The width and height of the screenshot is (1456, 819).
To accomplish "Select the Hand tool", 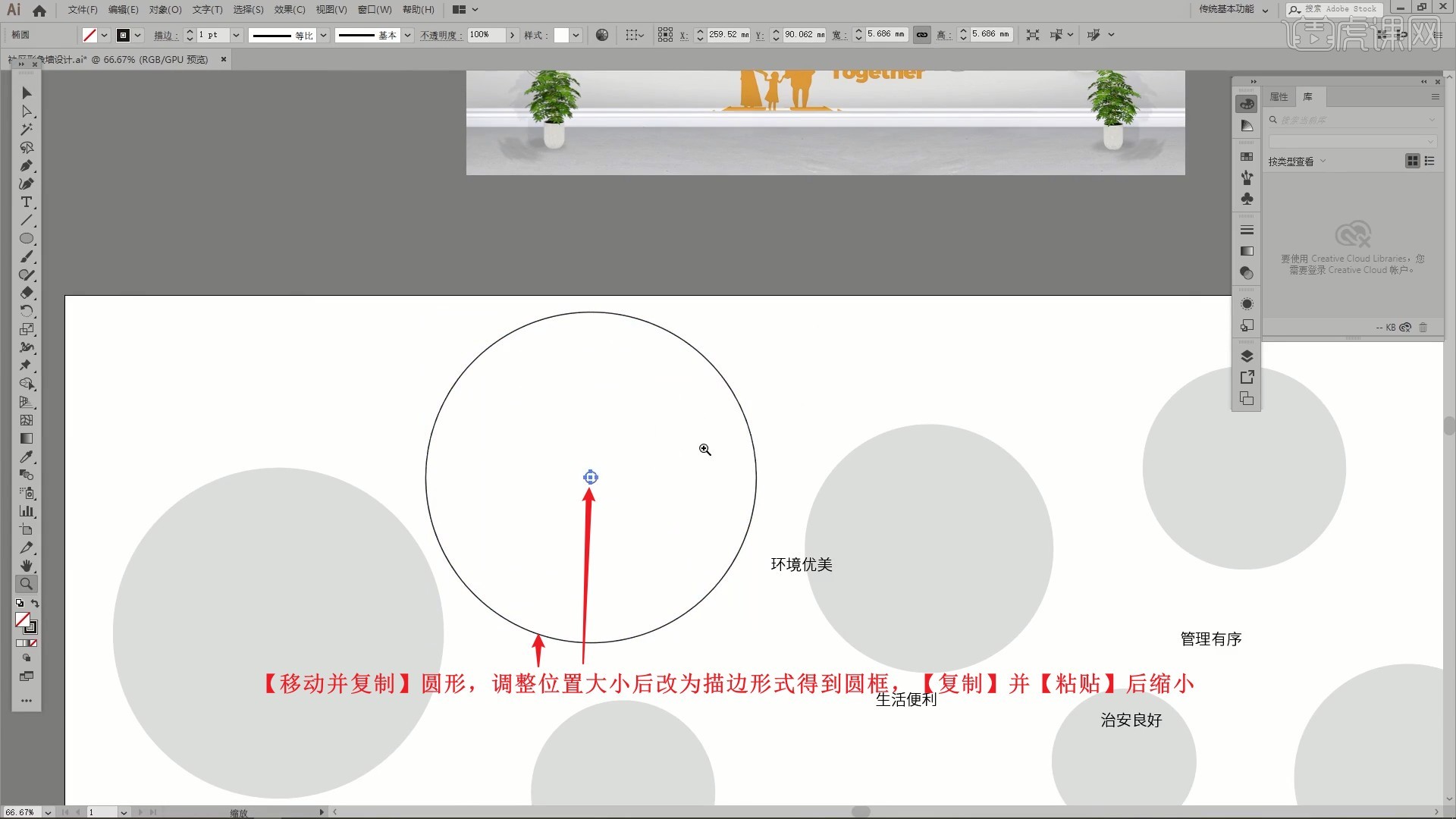I will point(27,566).
